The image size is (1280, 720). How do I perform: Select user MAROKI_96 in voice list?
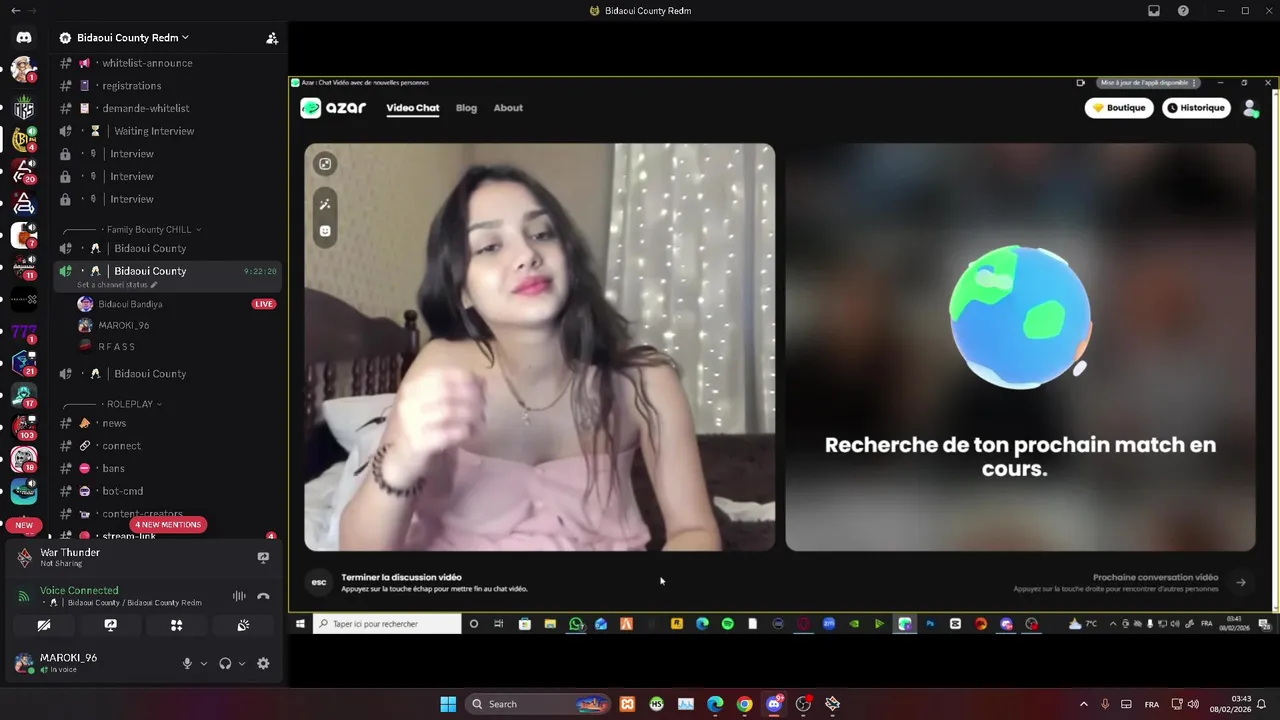(124, 325)
